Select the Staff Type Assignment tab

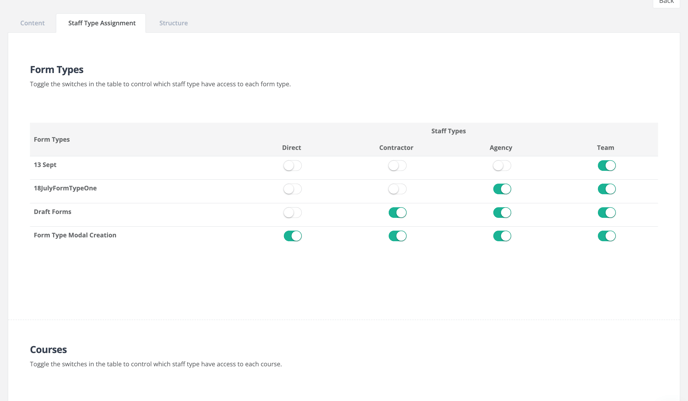pyautogui.click(x=101, y=23)
